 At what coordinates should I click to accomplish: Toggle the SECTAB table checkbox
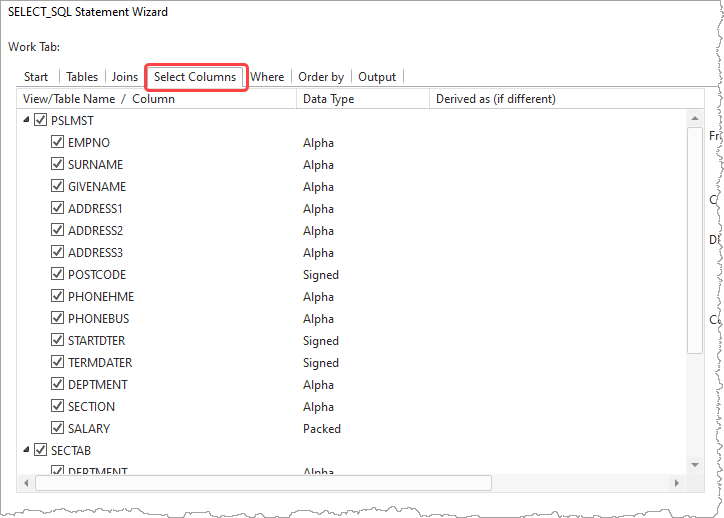click(40, 450)
